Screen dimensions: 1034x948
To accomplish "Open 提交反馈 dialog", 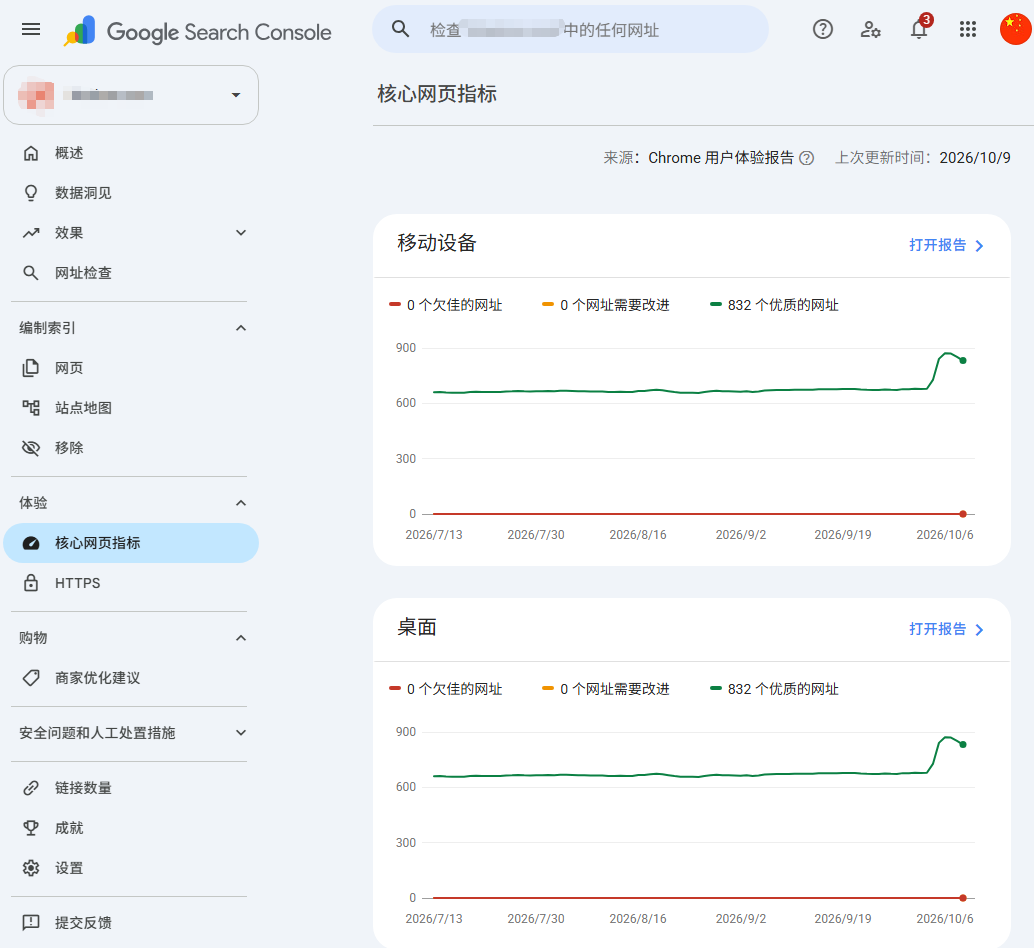I will click(x=131, y=922).
